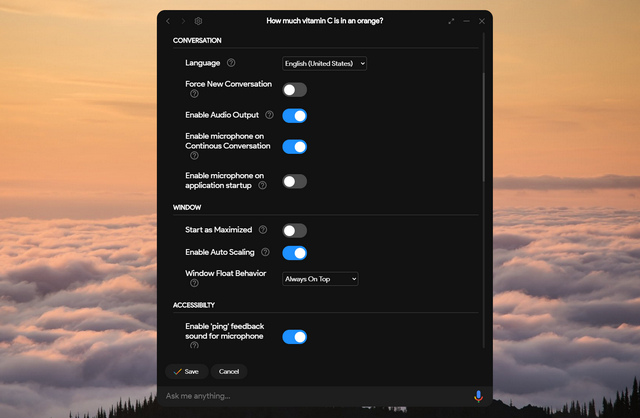Show help for Enable Audio Output
Viewport: 640px width, 418px height.
click(269, 115)
